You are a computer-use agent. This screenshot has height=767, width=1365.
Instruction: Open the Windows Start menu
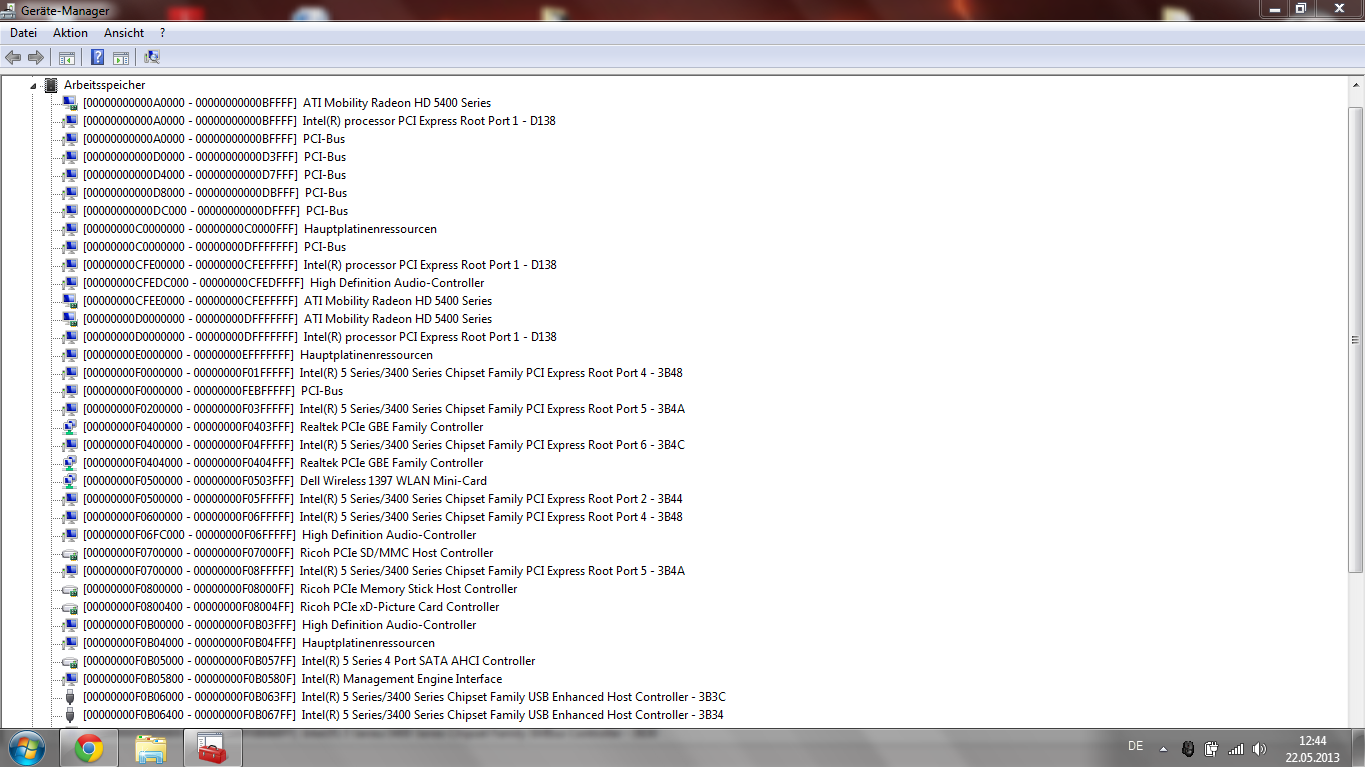pos(27,747)
